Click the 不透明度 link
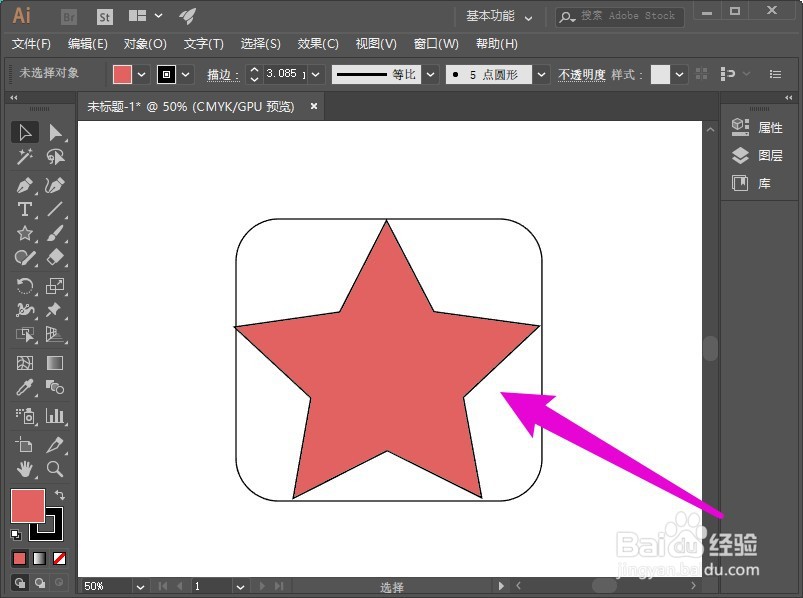 pos(582,75)
